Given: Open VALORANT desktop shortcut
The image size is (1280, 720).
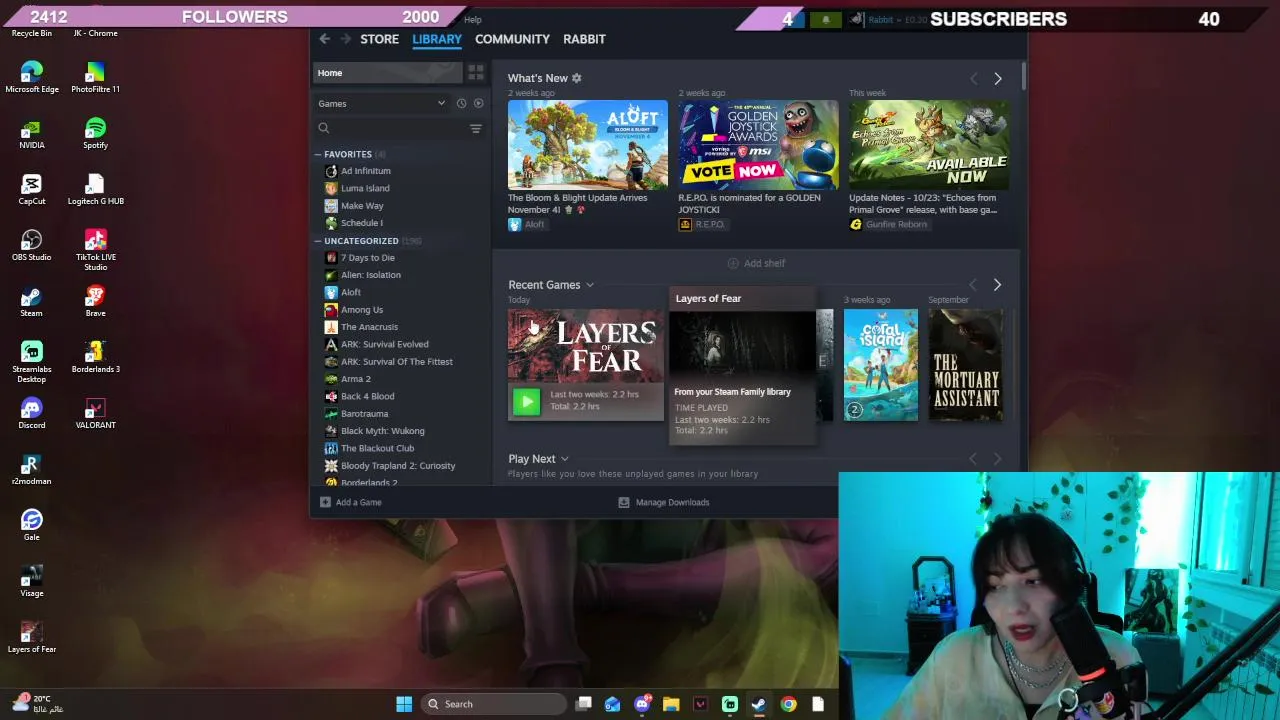Looking at the screenshot, I should coord(95,414).
